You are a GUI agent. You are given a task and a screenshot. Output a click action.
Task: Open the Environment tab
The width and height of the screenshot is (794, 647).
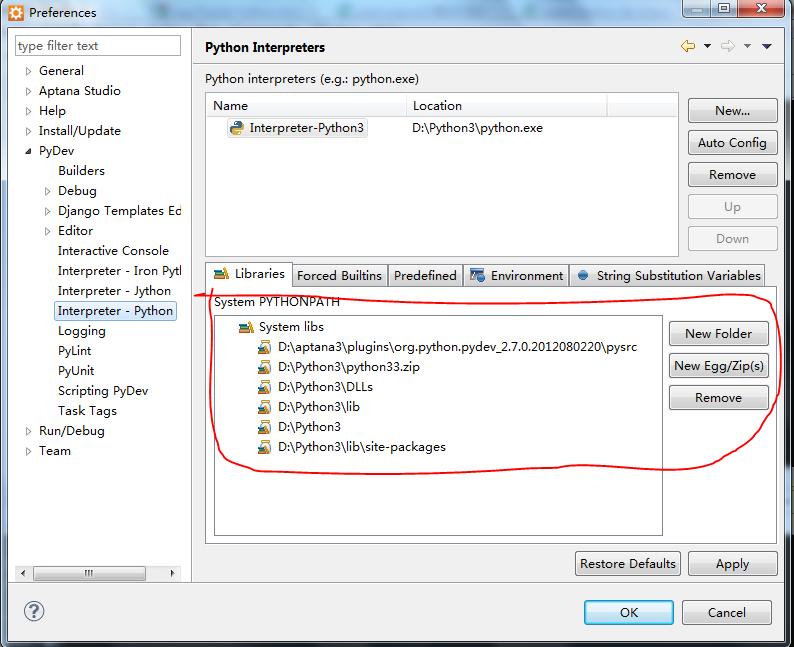click(516, 276)
